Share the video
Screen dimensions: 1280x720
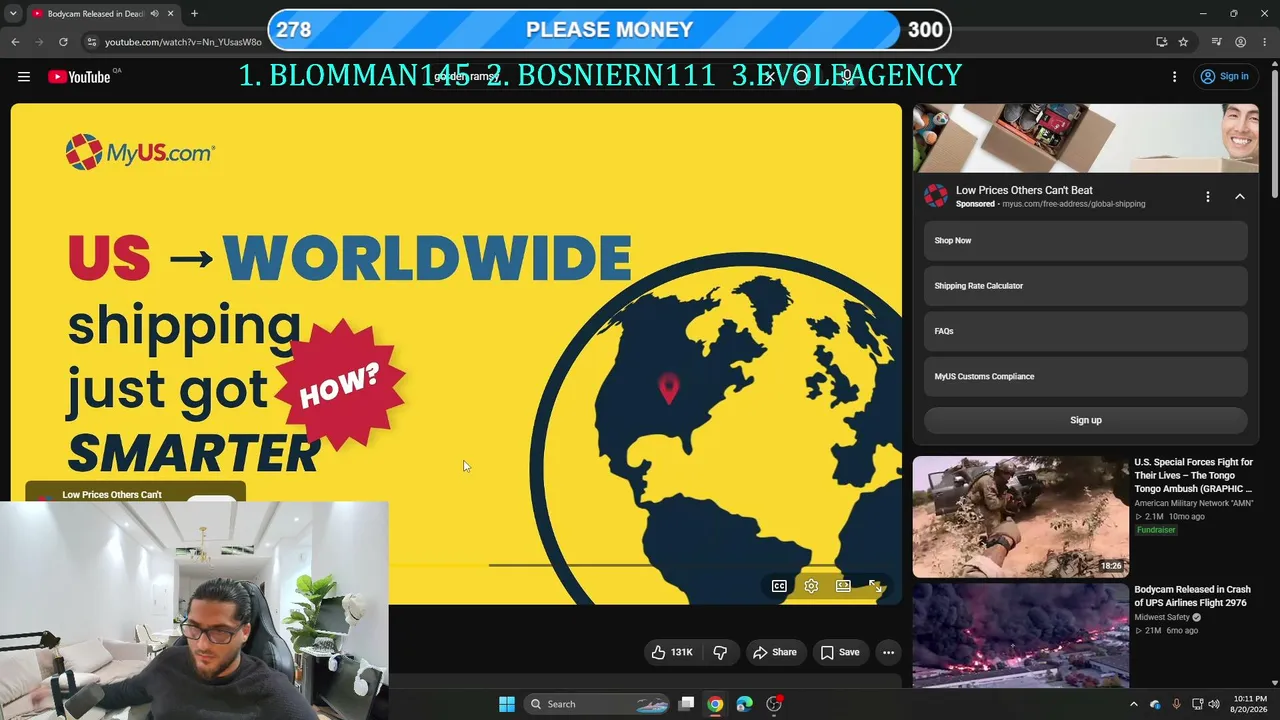pyautogui.click(x=775, y=652)
